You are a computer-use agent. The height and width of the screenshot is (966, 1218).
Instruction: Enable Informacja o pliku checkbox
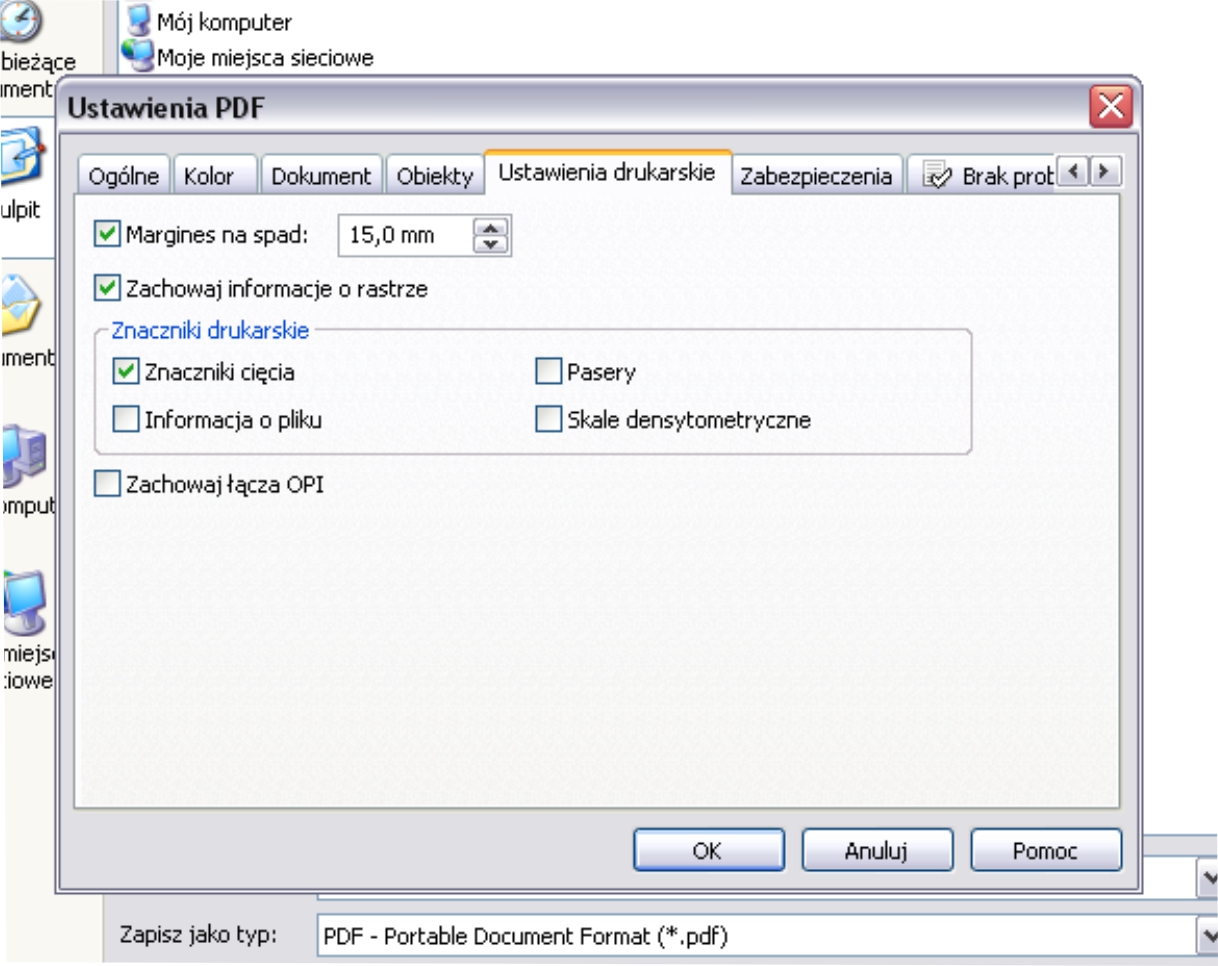[126, 420]
